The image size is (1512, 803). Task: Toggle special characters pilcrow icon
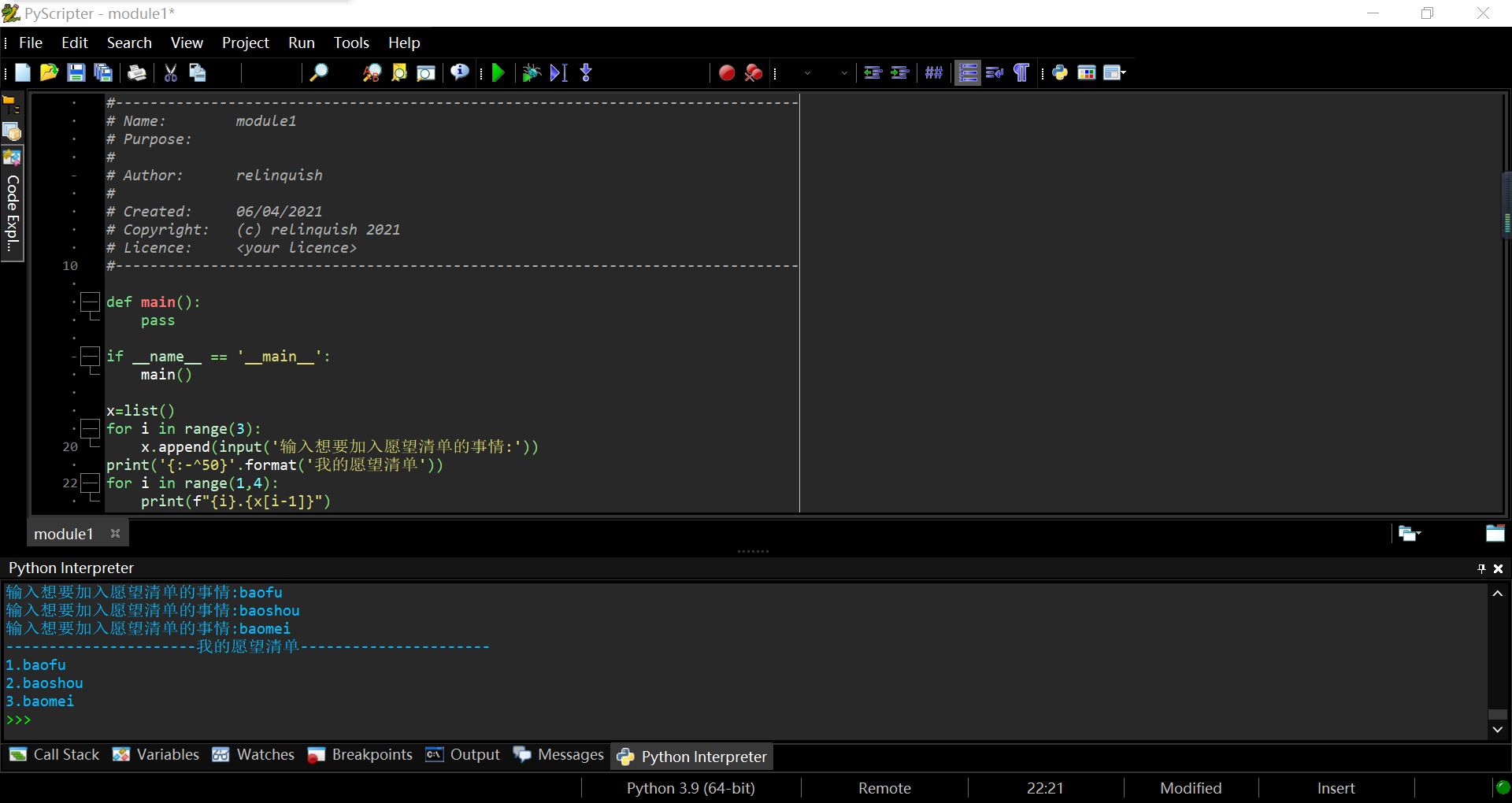(x=1021, y=73)
